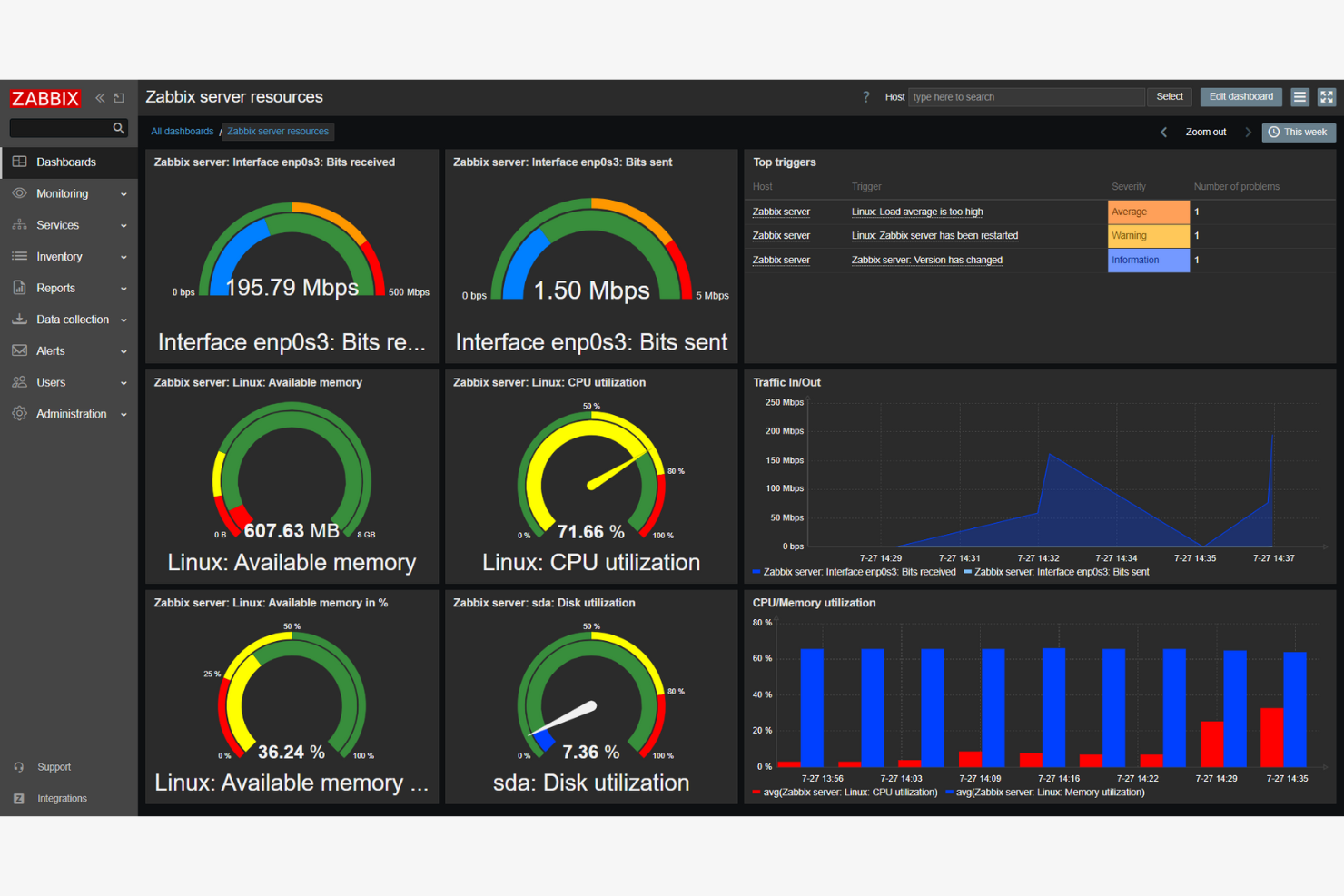Go to All dashboards breadcrumb
Screen dimensions: 1344x896
[183, 132]
